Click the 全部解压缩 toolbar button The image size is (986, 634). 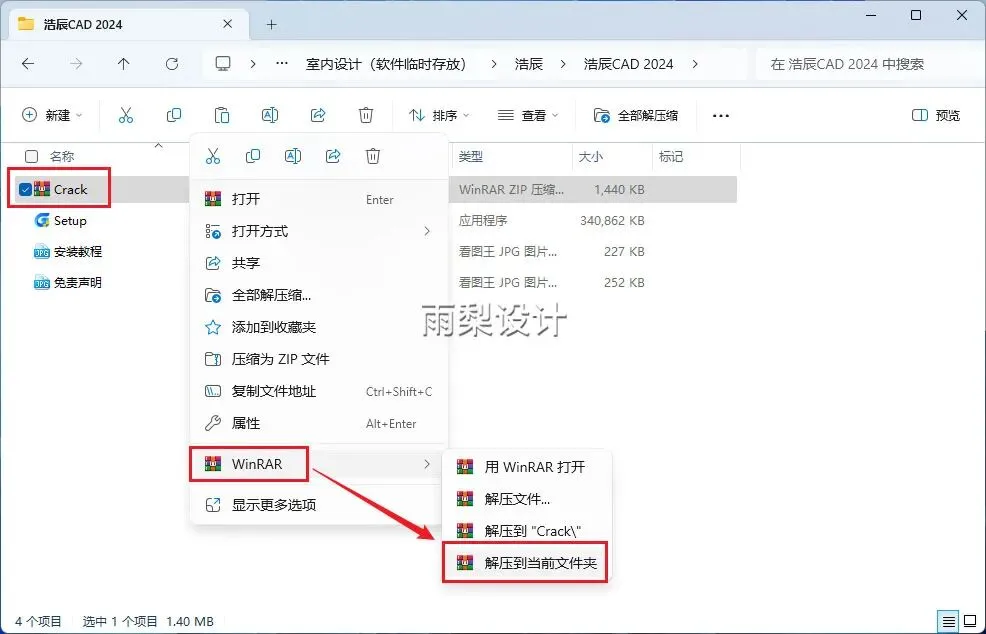[636, 115]
